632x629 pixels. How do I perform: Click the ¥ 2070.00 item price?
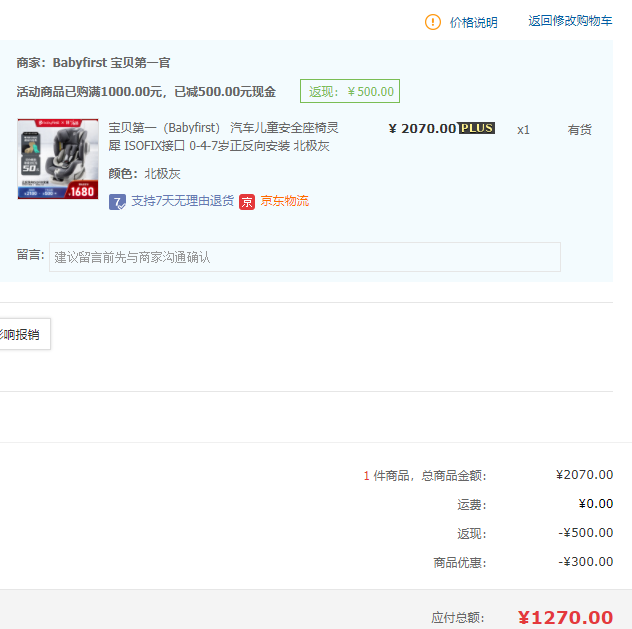(x=422, y=129)
